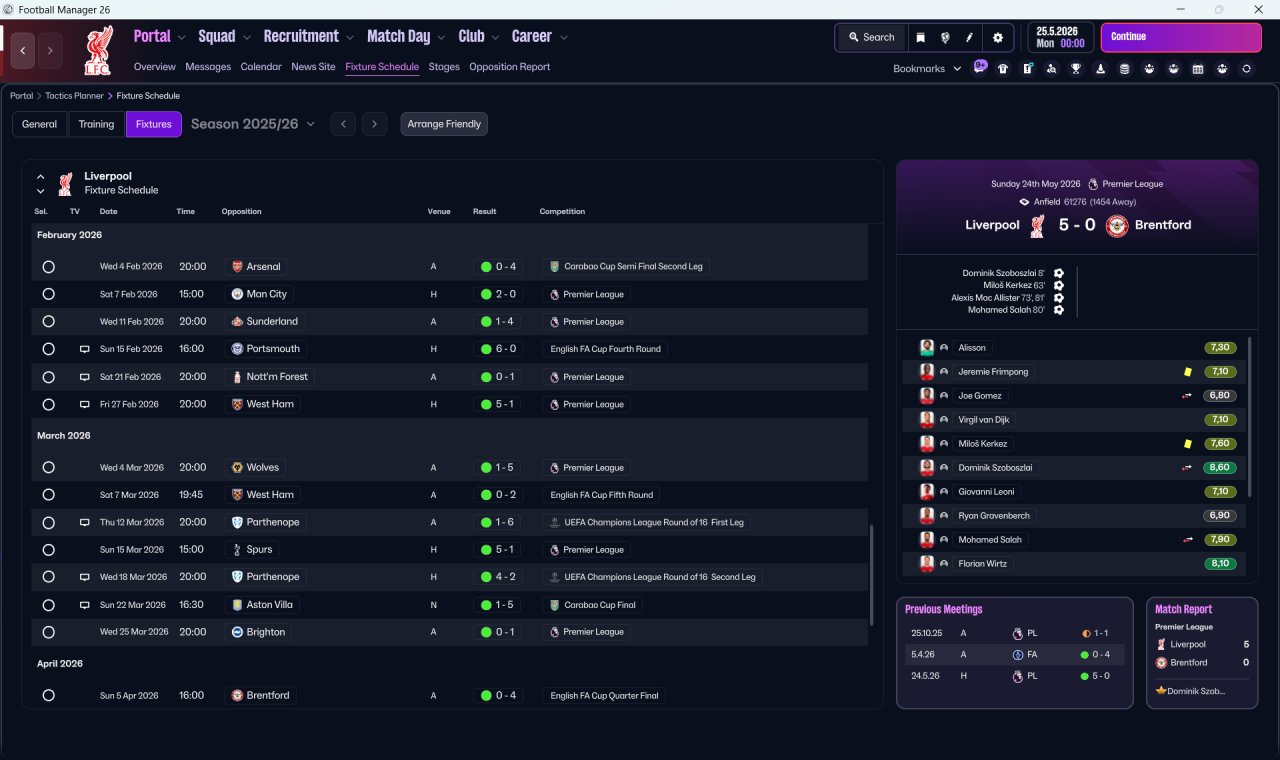Click Dominik Szoboszlai's 8,60 rating
The image size is (1280, 760).
pyautogui.click(x=1220, y=468)
